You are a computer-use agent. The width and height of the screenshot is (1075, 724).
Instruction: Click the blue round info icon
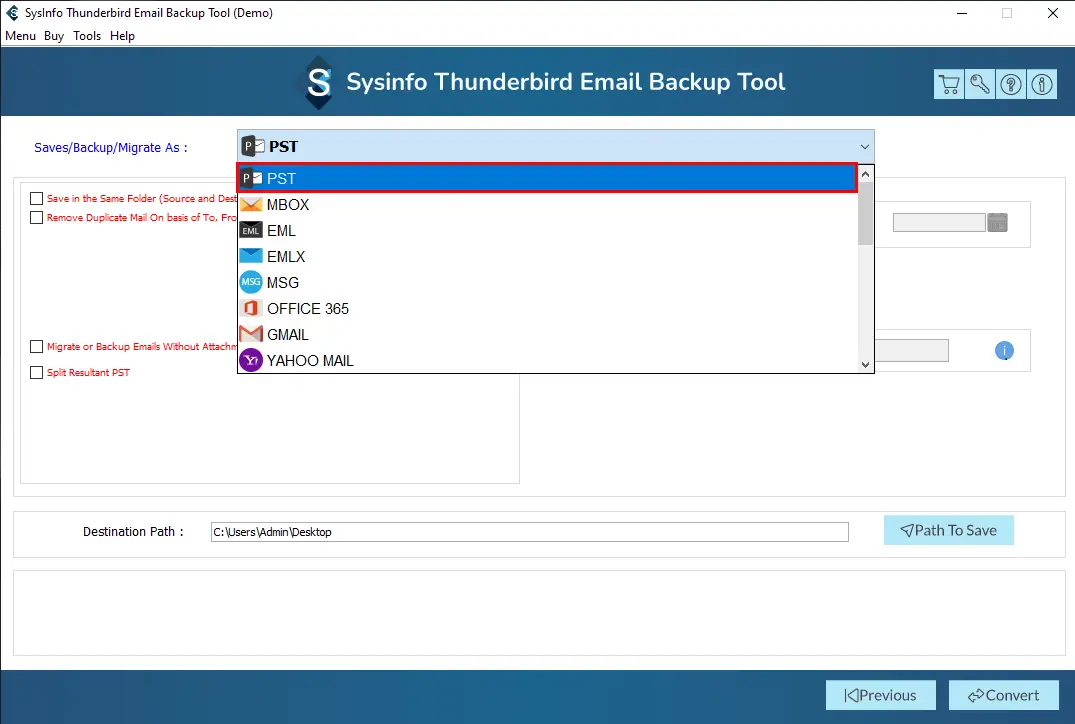tap(1004, 351)
